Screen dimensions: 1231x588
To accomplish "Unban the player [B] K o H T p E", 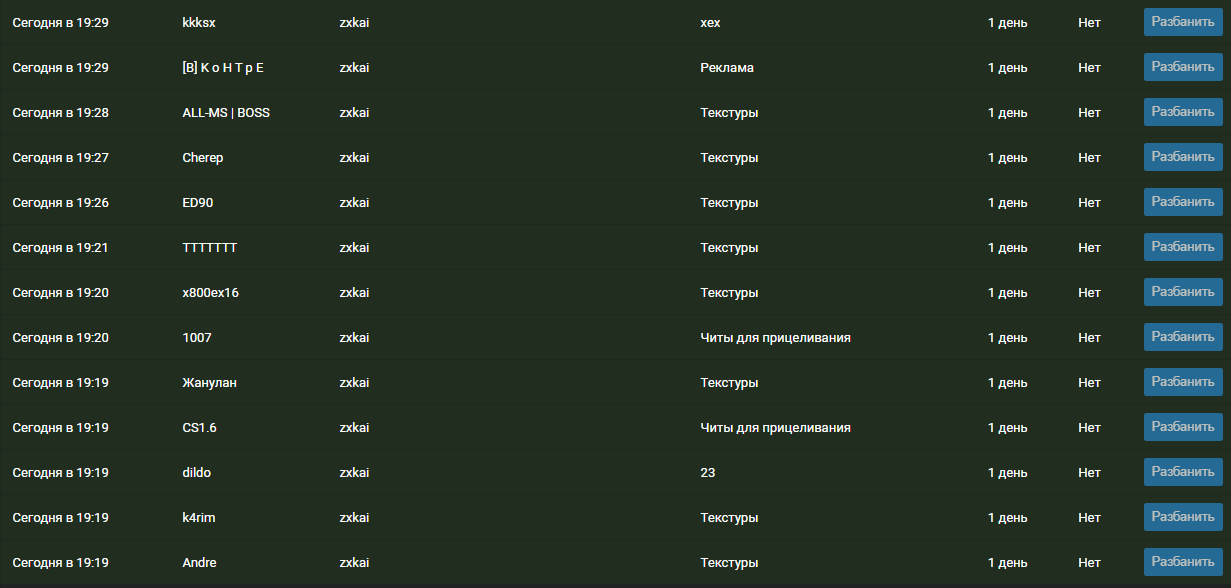I will click(x=1183, y=67).
